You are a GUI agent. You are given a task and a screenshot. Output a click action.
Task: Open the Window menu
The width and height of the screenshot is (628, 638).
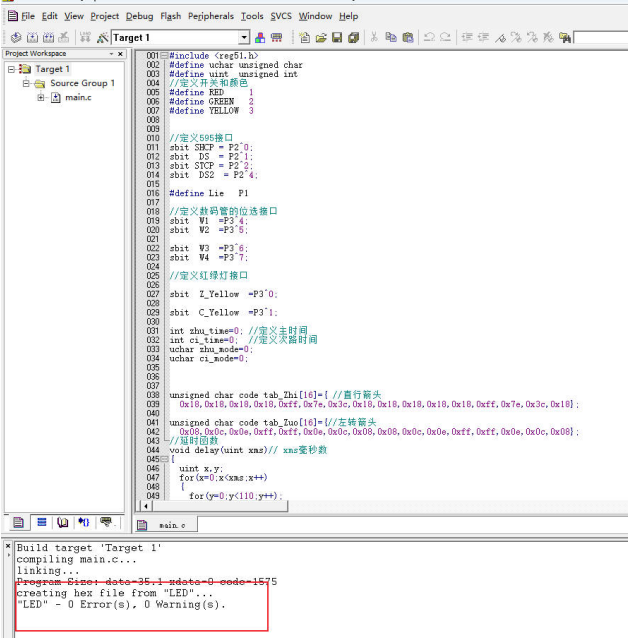[x=315, y=16]
